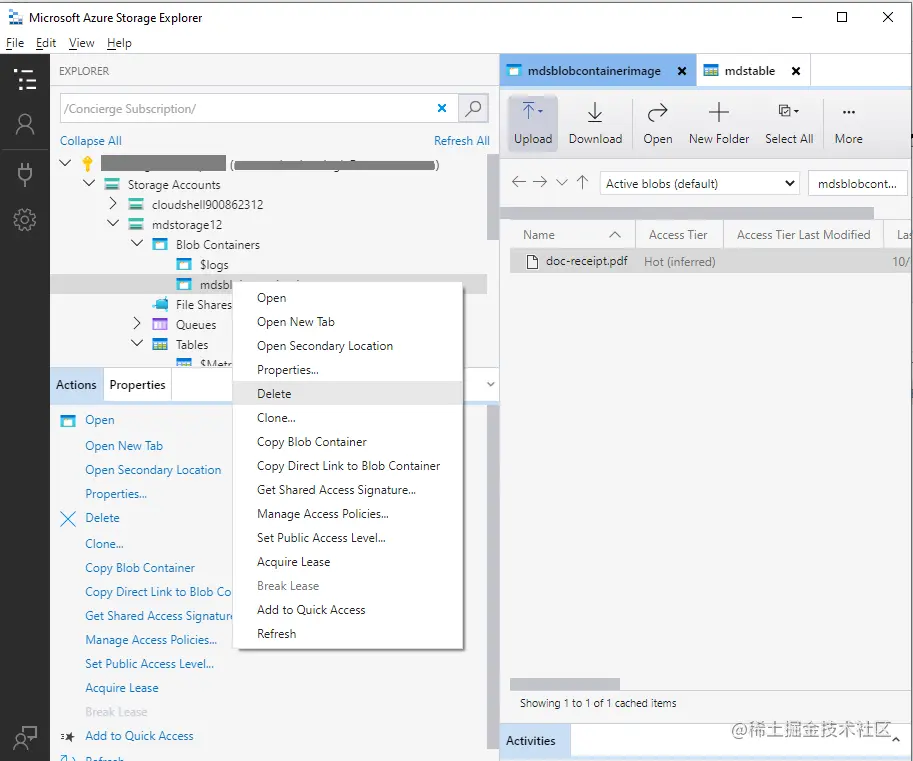Select the Explorer icon in the sidebar
Image resolution: width=913 pixels, height=761 pixels.
point(25,79)
